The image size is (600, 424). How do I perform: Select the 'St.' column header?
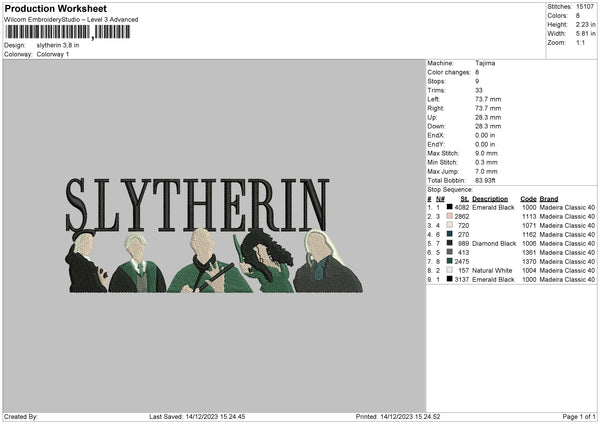pyautogui.click(x=465, y=199)
